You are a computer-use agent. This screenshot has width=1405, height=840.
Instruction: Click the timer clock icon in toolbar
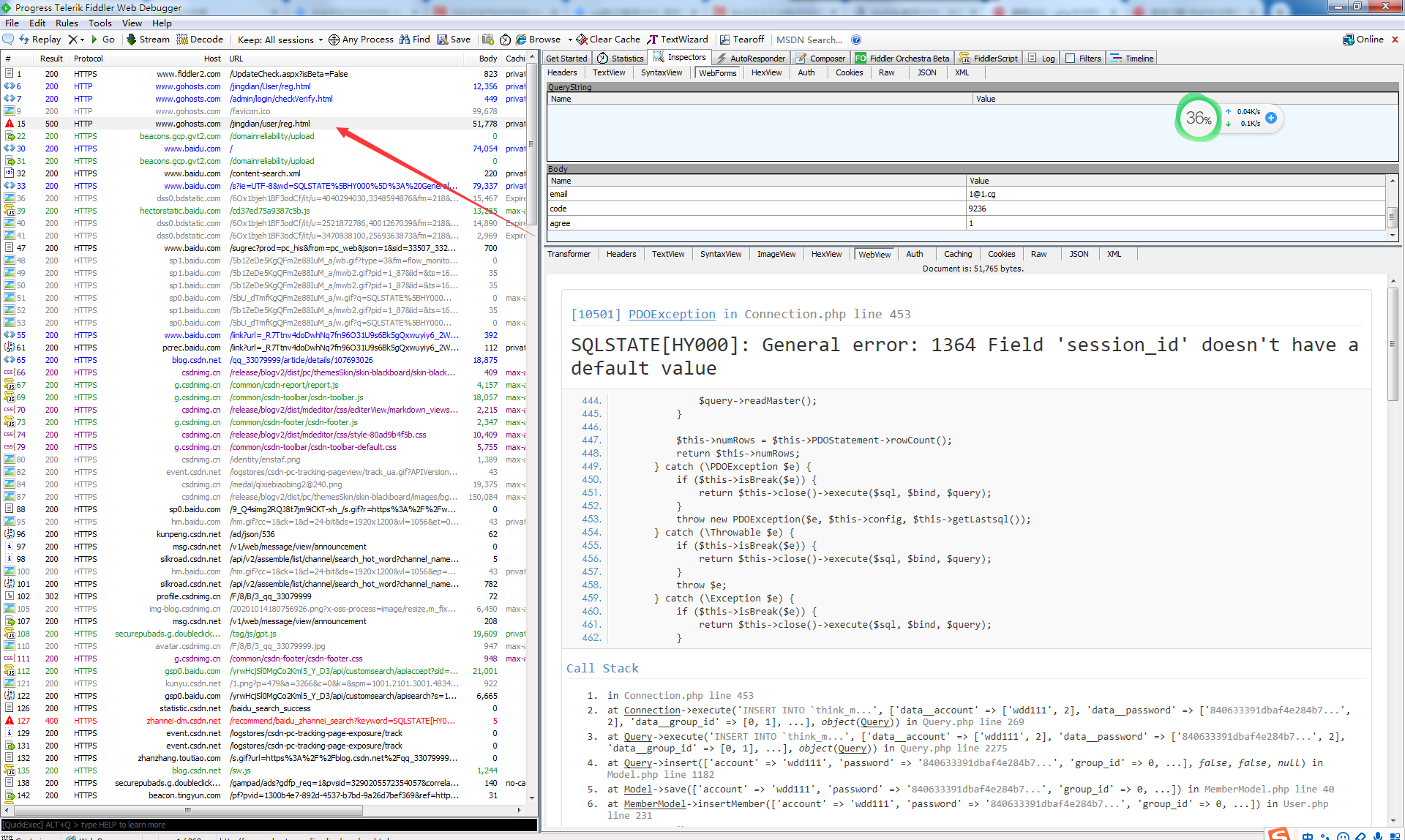[505, 40]
